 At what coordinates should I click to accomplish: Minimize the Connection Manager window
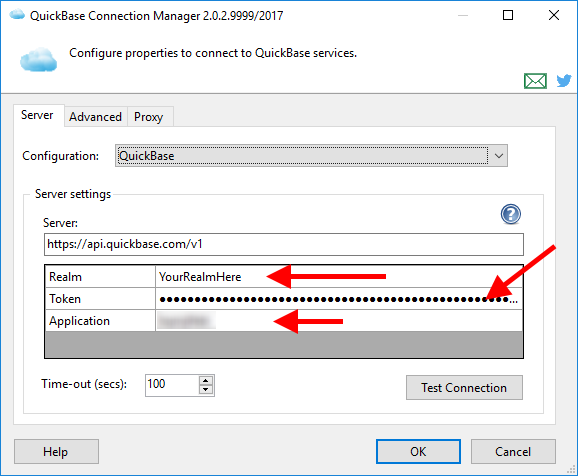coord(463,15)
